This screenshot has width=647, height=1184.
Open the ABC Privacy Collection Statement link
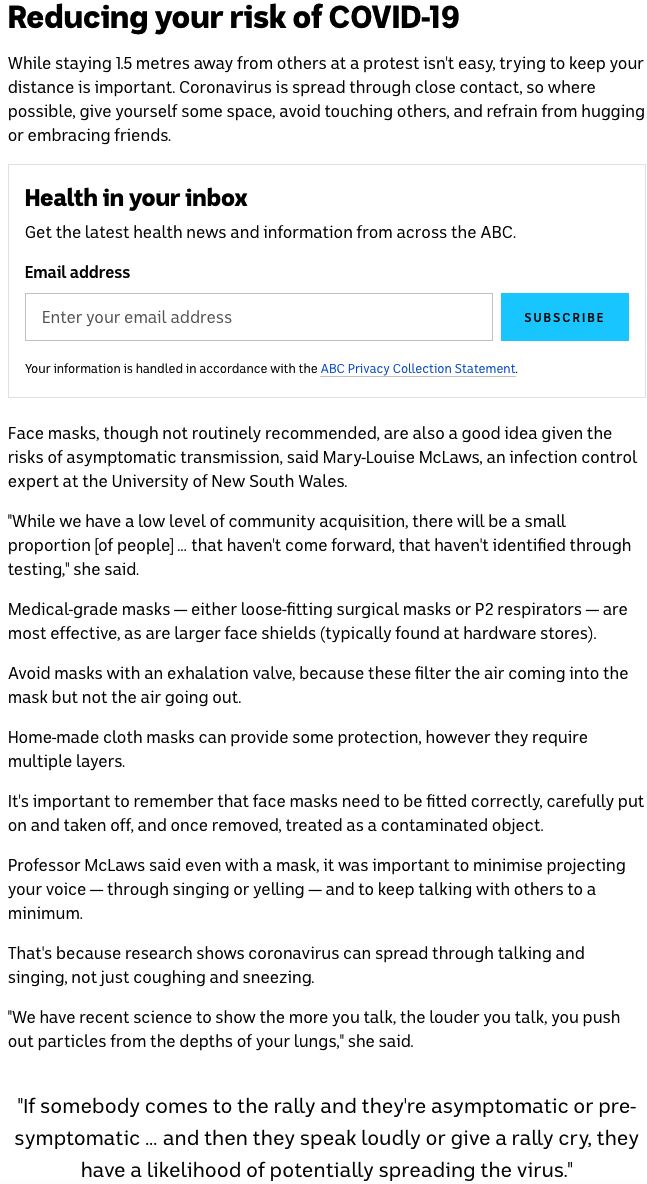click(417, 369)
